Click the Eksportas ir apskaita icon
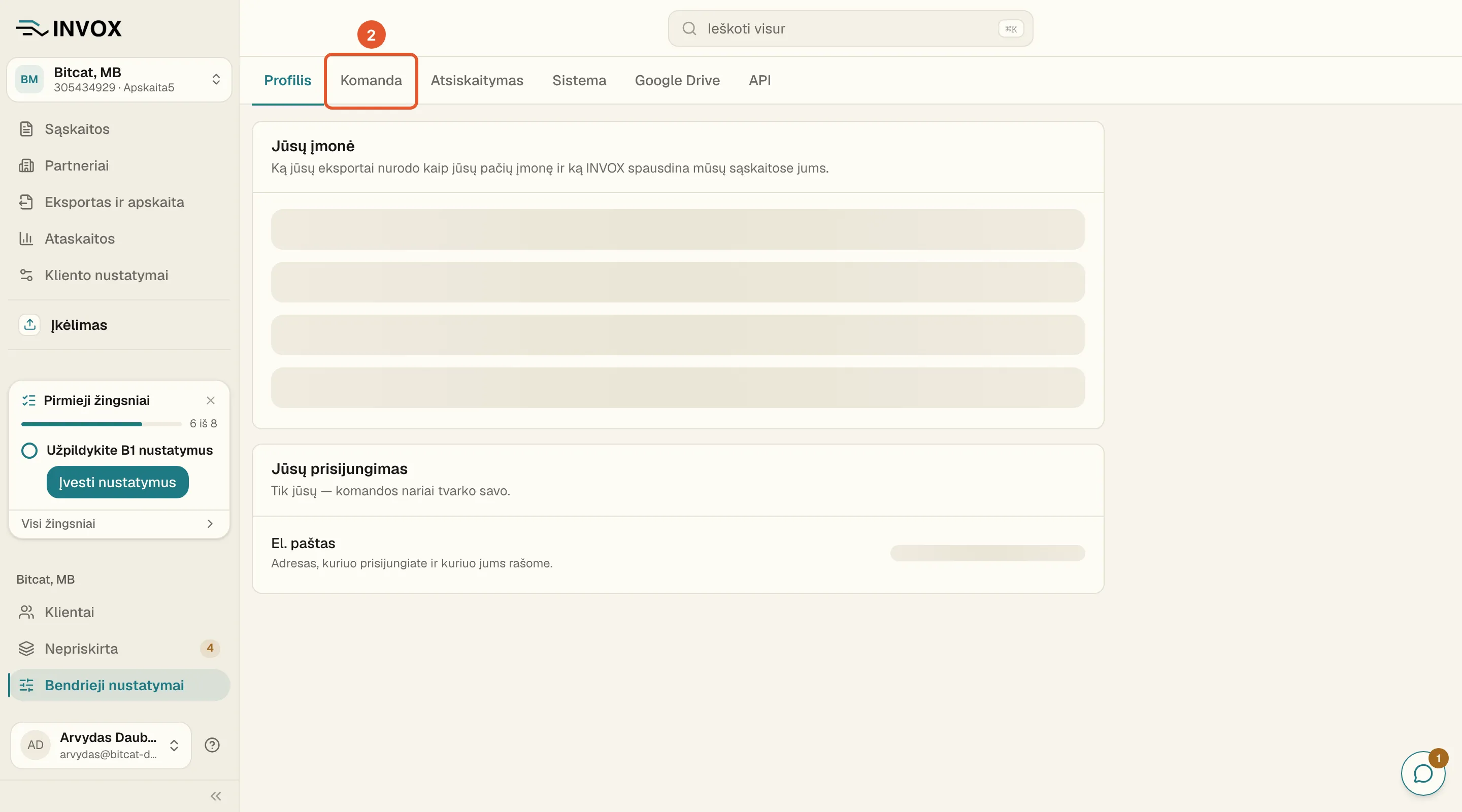 point(26,202)
